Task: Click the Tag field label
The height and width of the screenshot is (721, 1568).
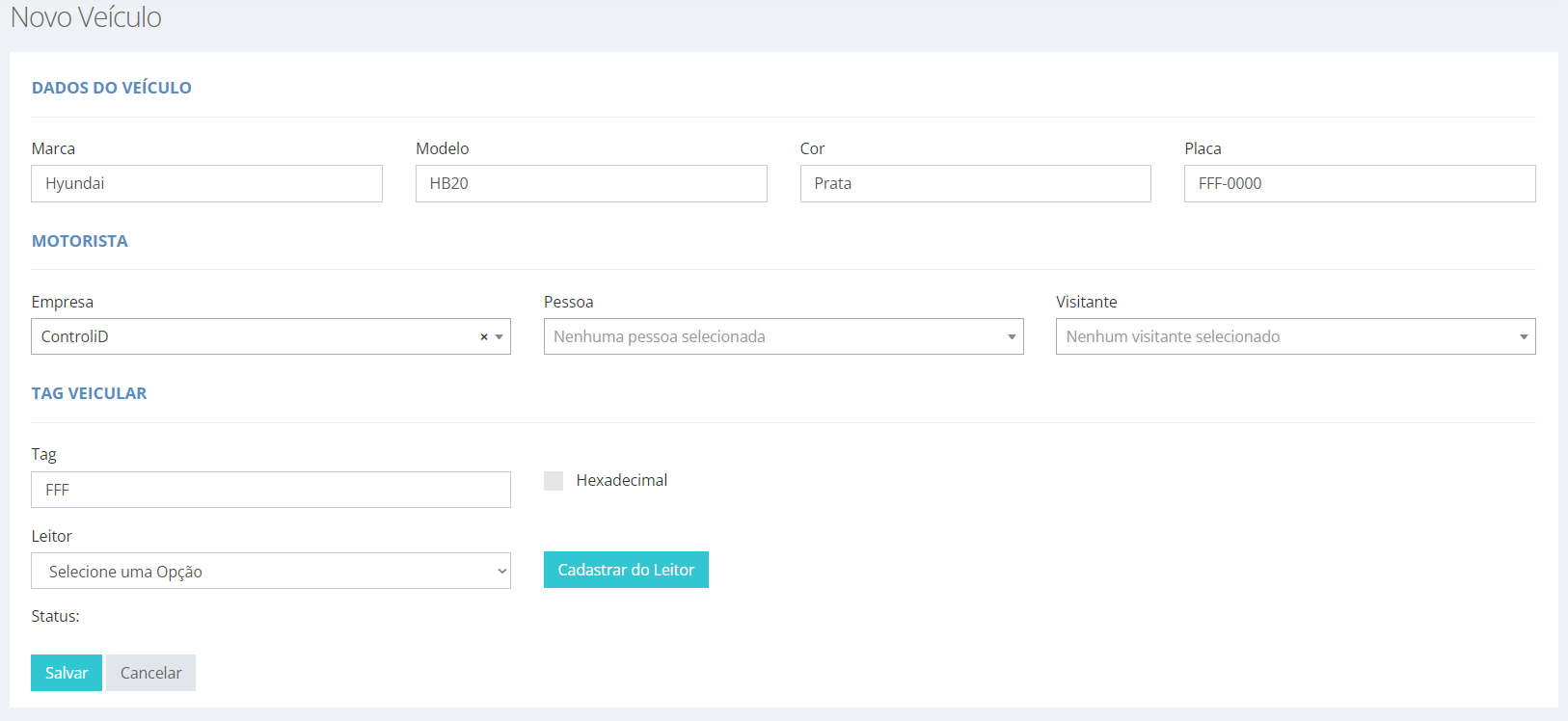Action: [x=44, y=454]
